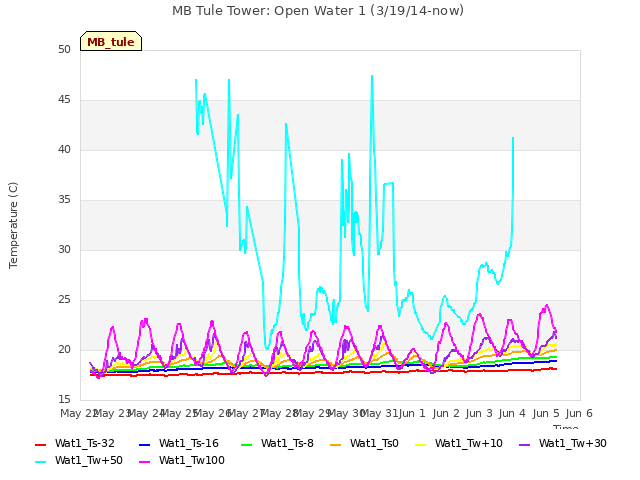The image size is (640, 480).
Task: Toggle the Wat1_Ts-8 legend entry
Action: click(x=278, y=444)
